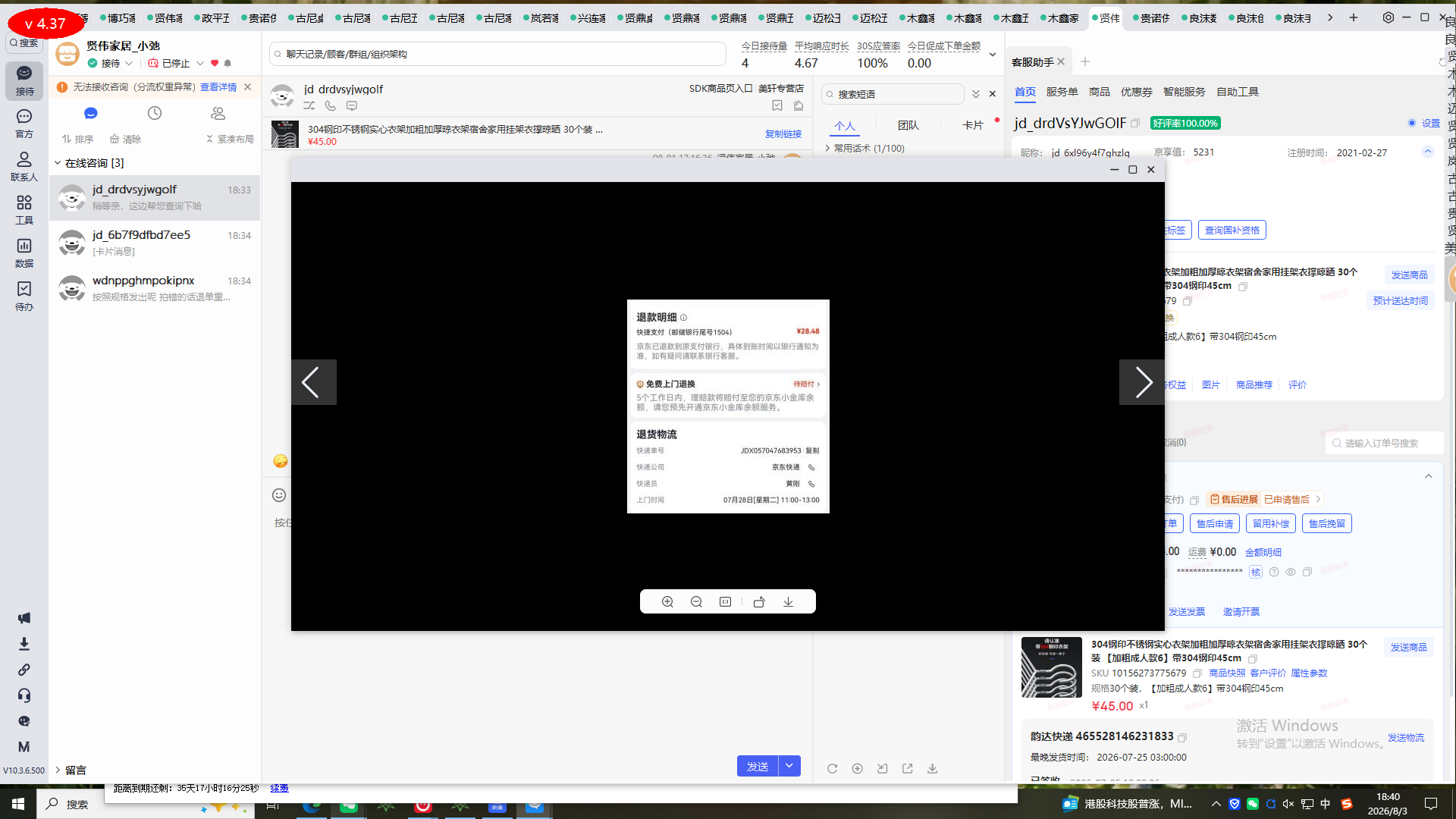Click the 售后挽留 button
The width and height of the screenshot is (1456, 819).
[x=1327, y=523]
